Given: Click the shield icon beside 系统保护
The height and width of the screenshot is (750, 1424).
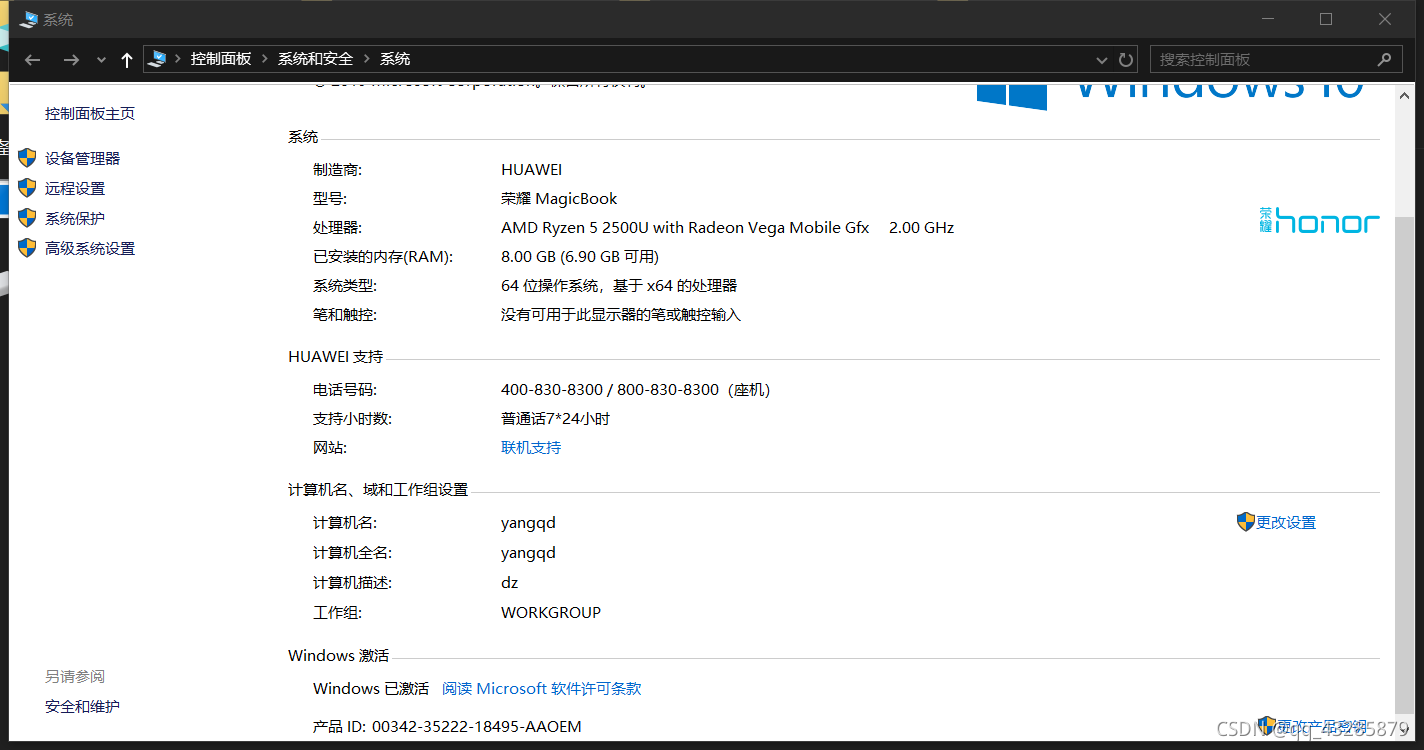Looking at the screenshot, I should click(x=27, y=218).
